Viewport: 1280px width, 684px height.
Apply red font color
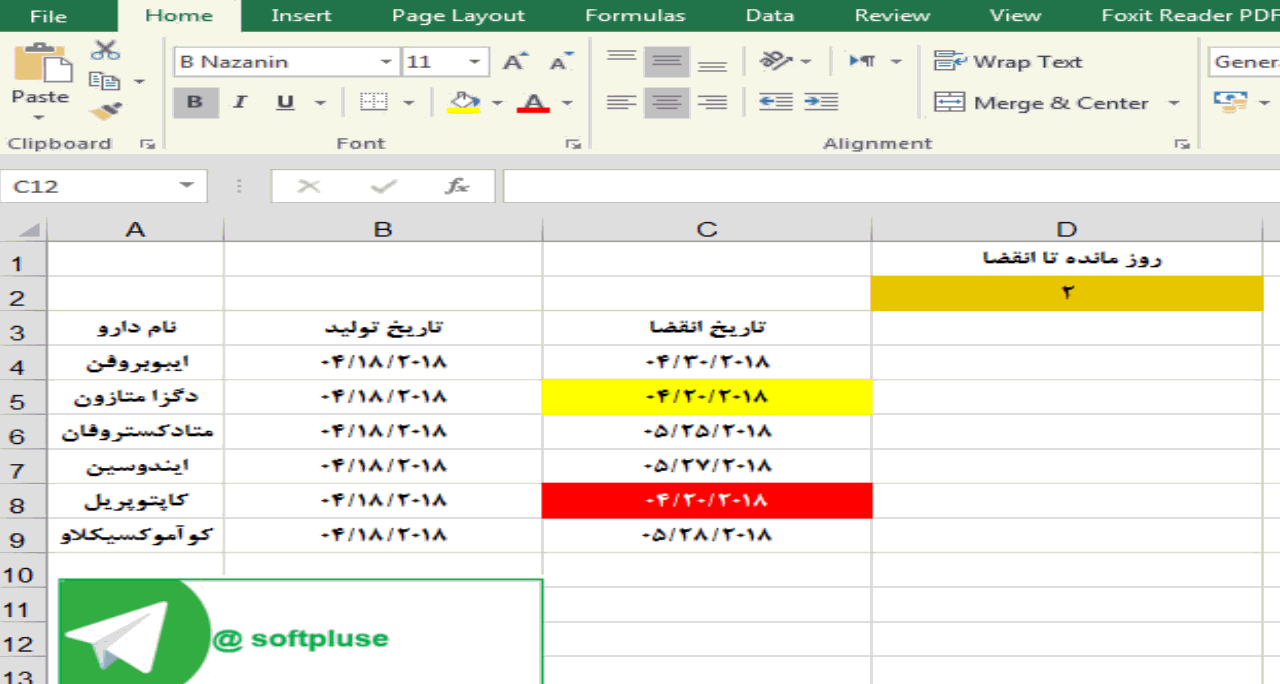(534, 102)
